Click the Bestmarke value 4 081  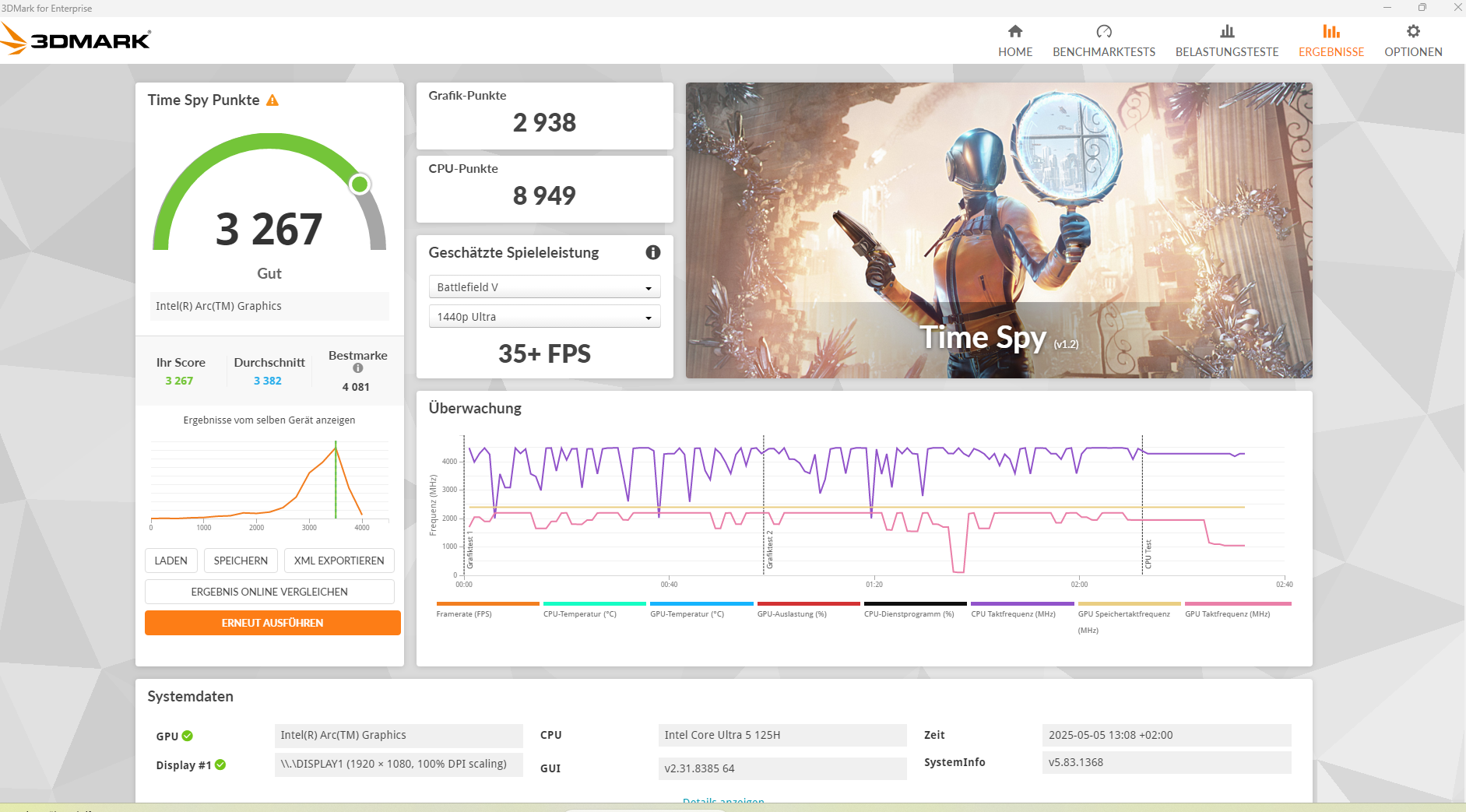[x=356, y=387]
